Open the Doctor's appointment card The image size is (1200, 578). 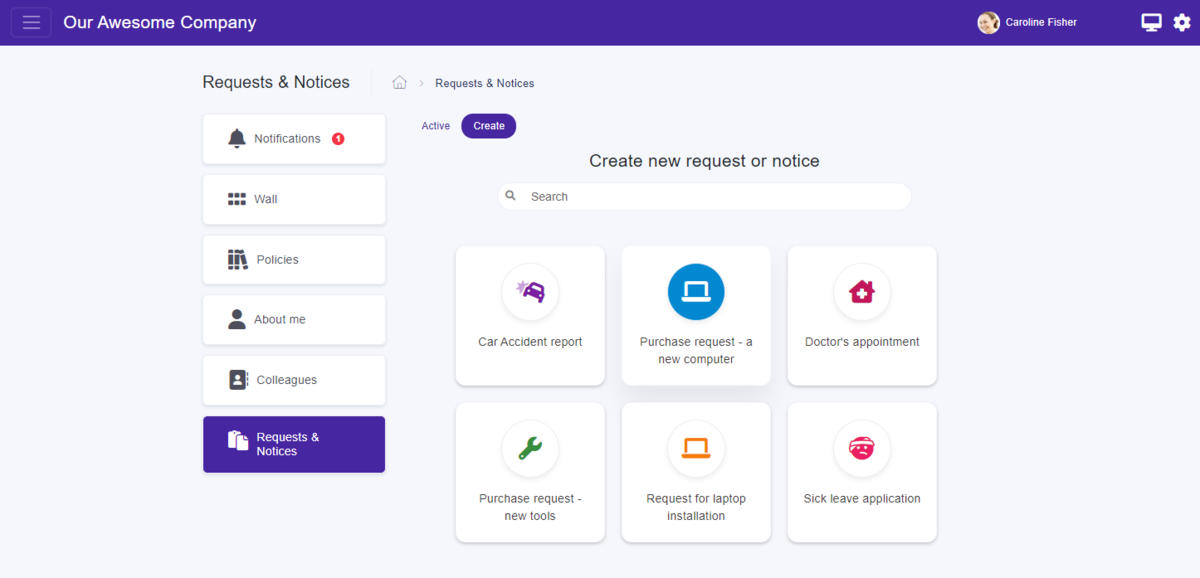pyautogui.click(x=862, y=316)
